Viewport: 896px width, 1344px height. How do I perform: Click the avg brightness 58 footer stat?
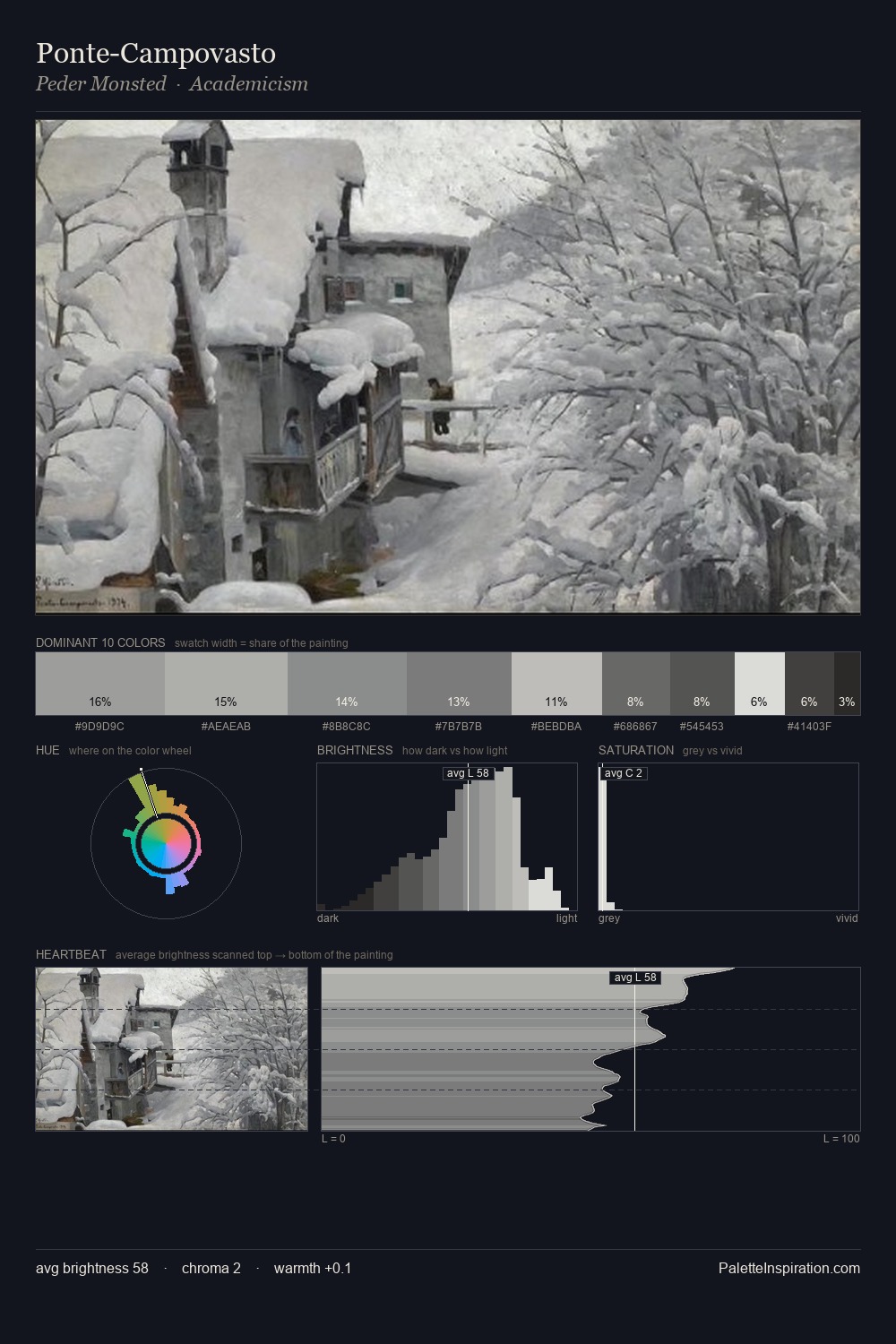(x=92, y=1269)
